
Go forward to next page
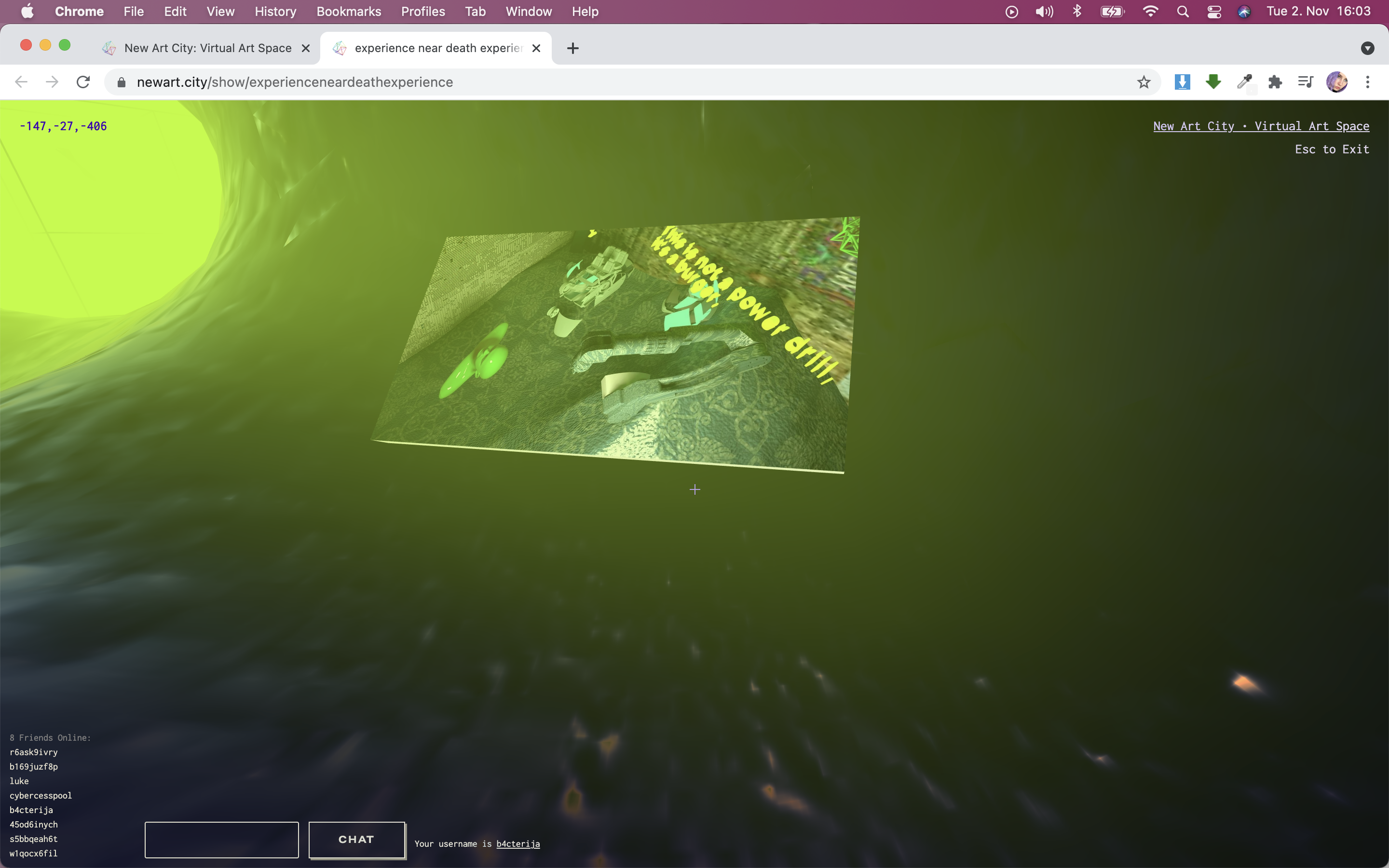coord(52,82)
